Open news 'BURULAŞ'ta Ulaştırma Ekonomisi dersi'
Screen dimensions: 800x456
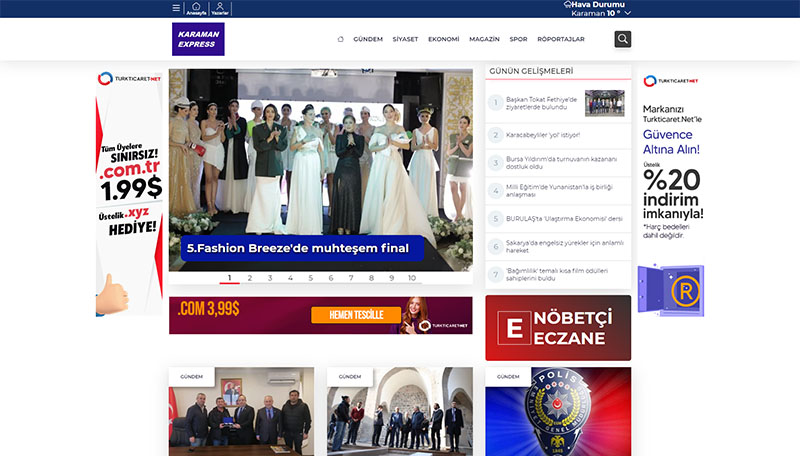click(x=564, y=219)
